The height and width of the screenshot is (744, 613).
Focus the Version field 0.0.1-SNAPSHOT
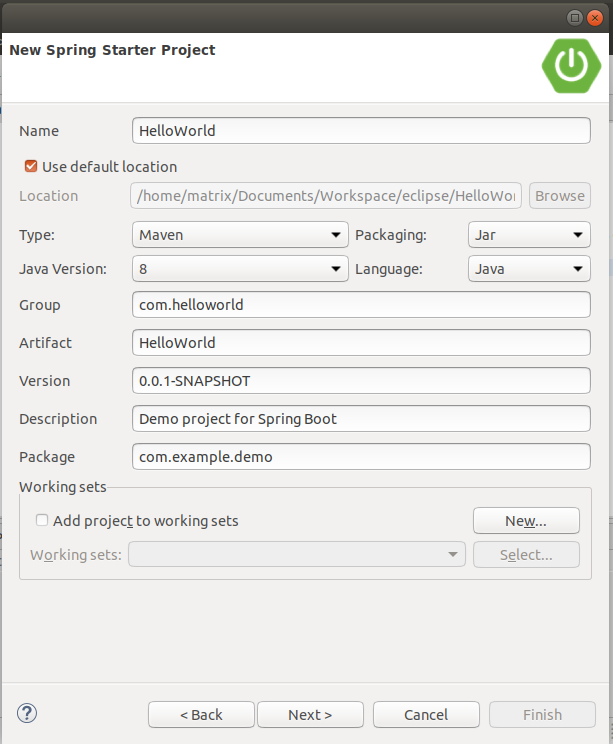point(361,381)
